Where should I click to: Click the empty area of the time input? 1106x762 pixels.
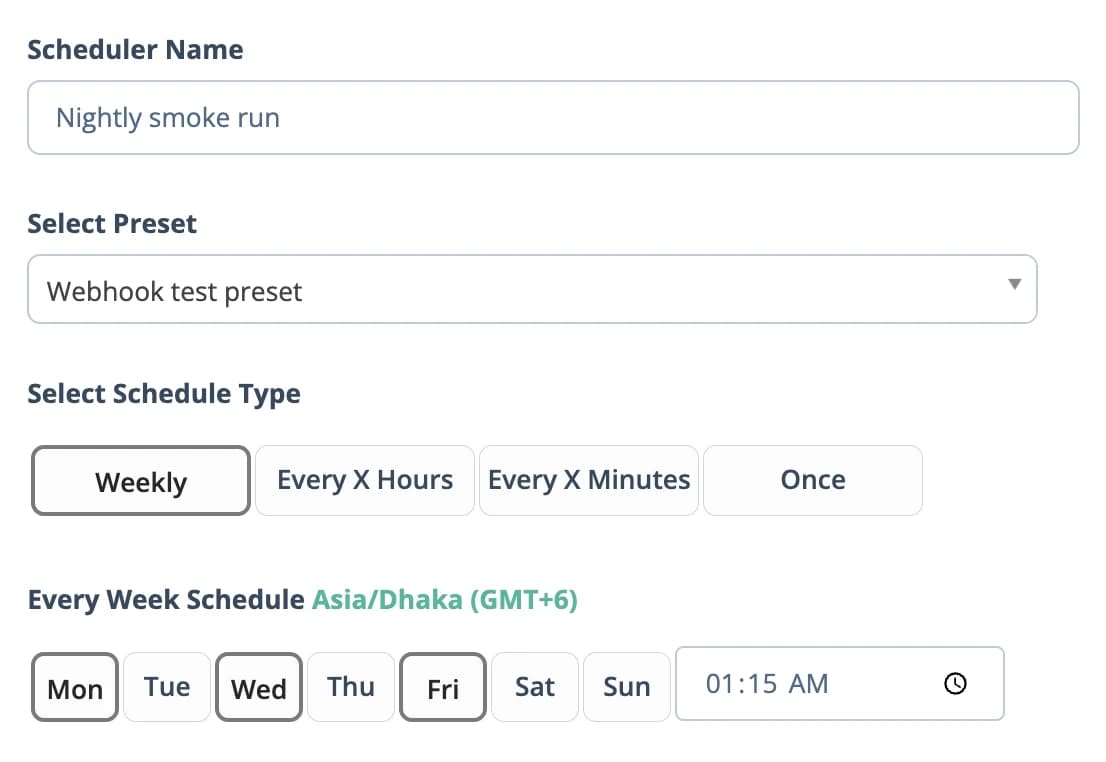coord(885,684)
